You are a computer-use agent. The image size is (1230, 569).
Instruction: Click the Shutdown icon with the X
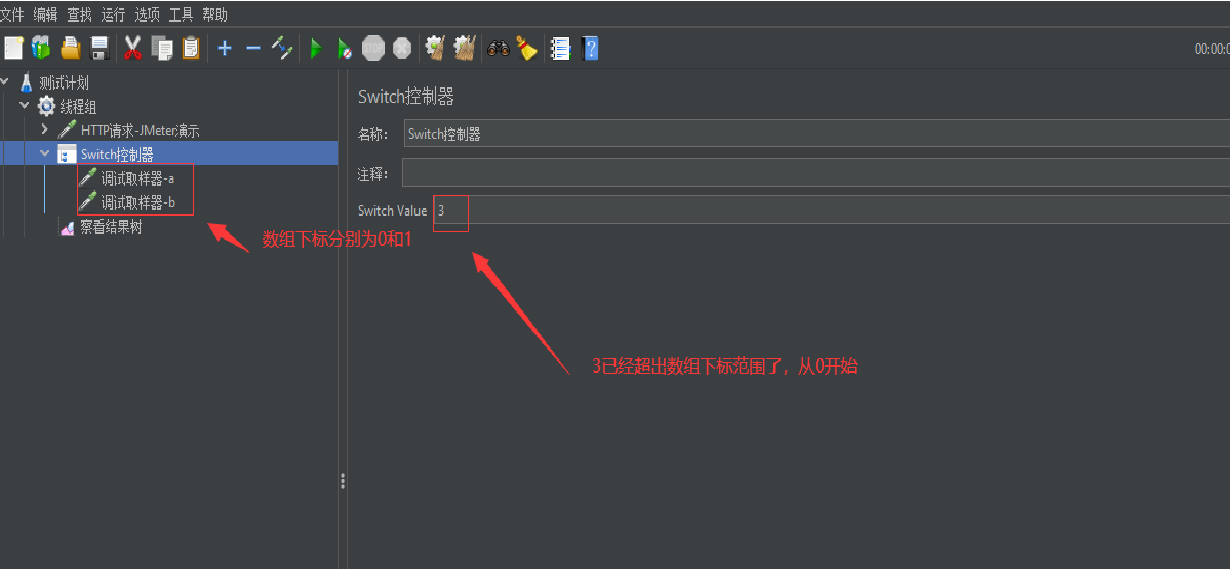pyautogui.click(x=402, y=48)
